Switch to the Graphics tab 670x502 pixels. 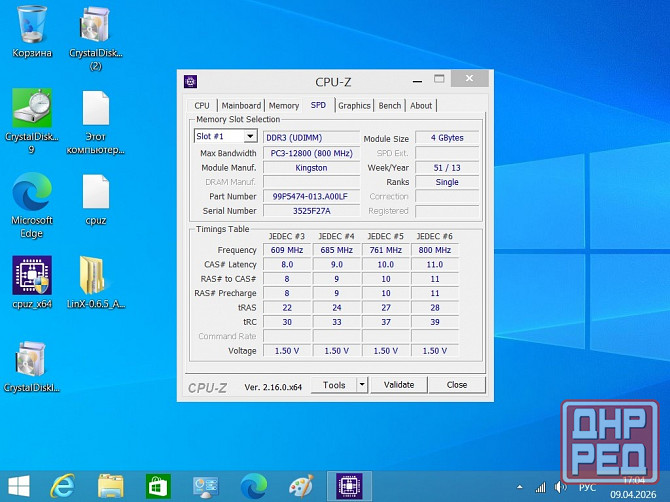pyautogui.click(x=354, y=106)
